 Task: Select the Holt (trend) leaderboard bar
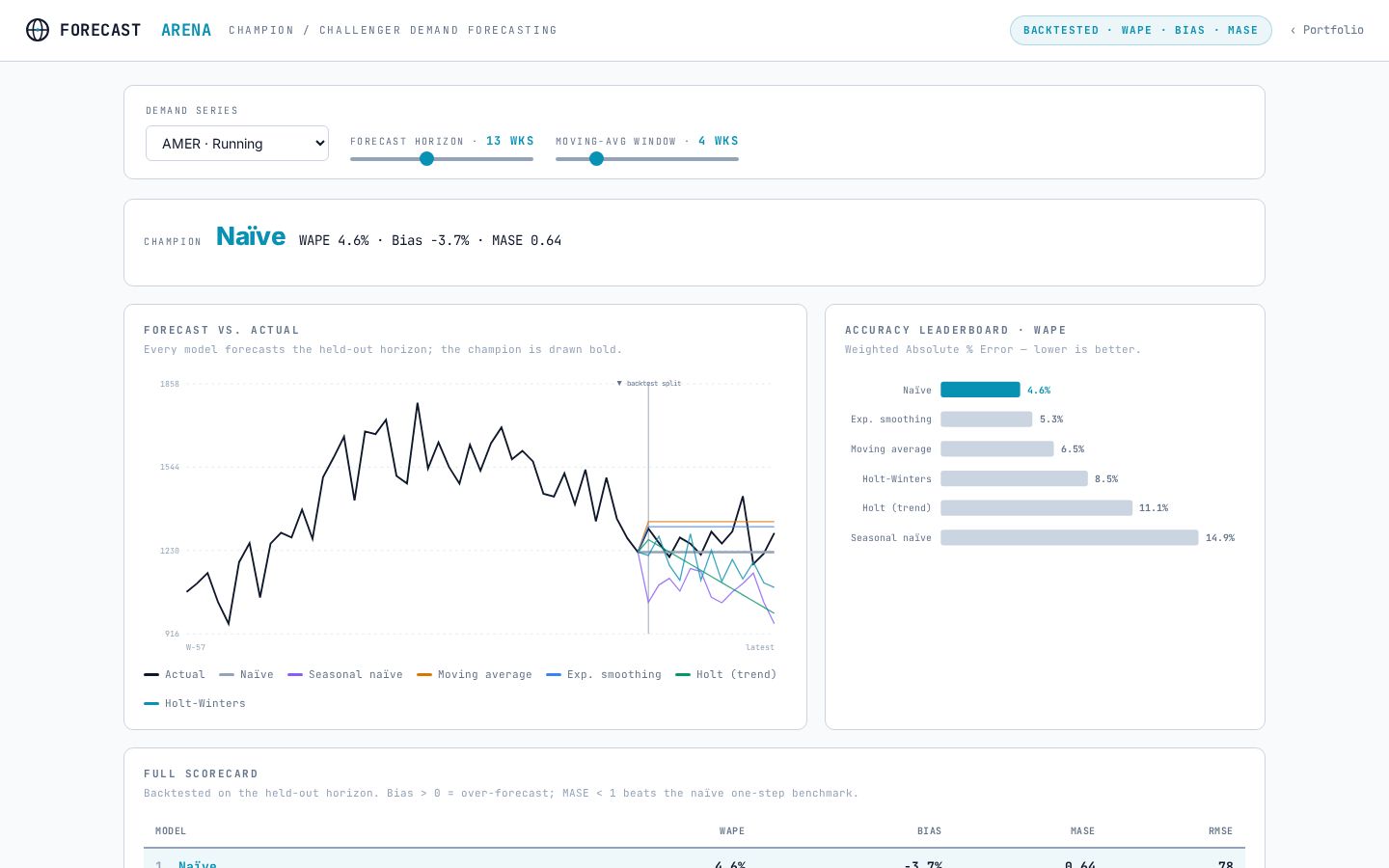1036,508
